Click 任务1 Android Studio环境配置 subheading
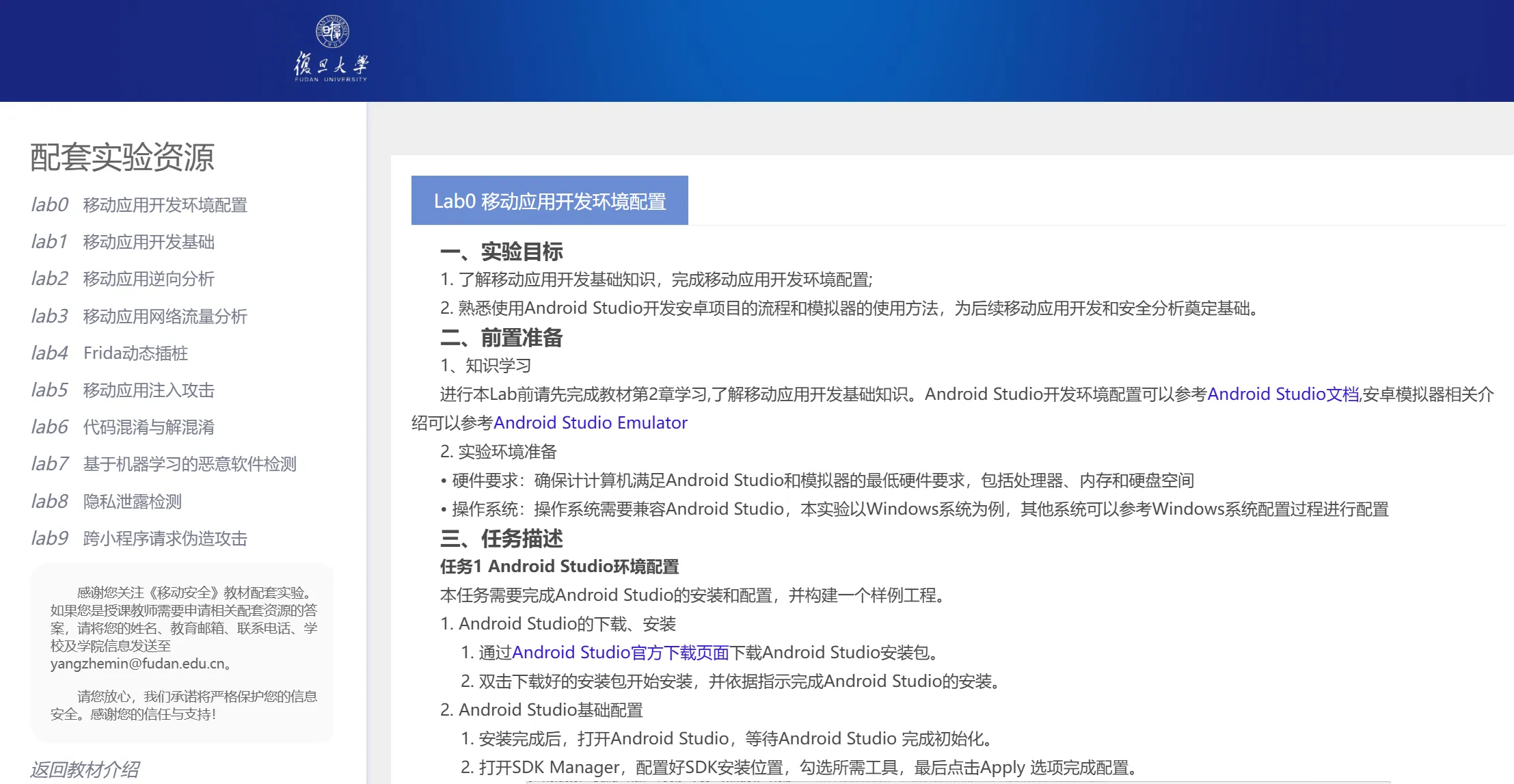 coord(559,566)
